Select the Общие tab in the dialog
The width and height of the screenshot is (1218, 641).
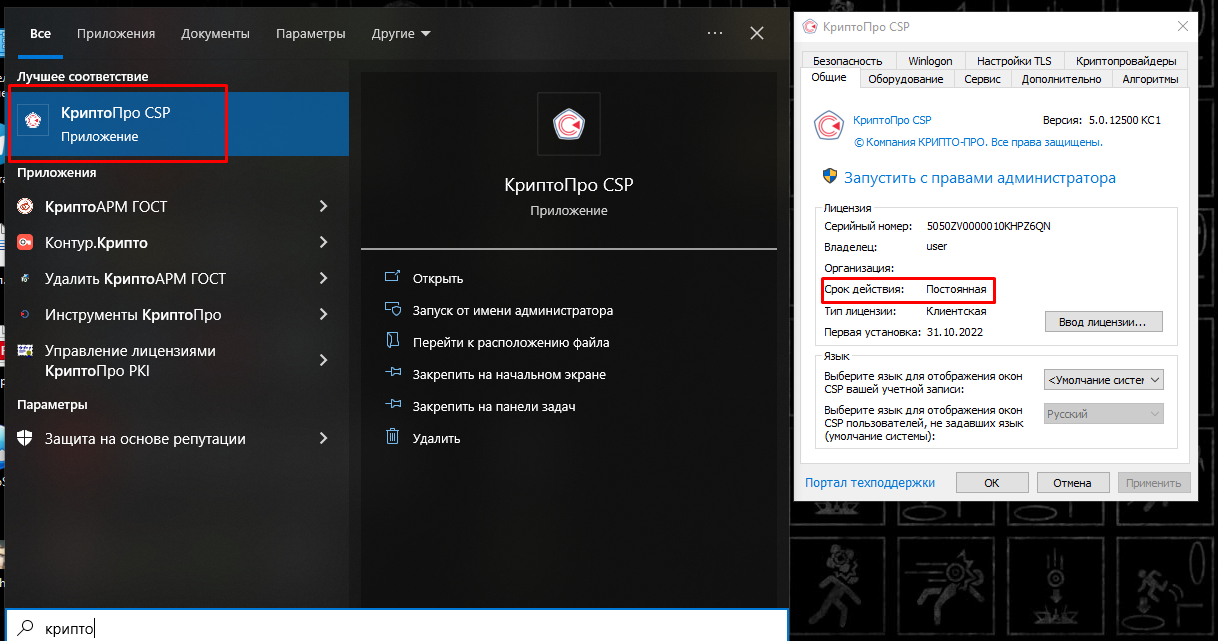[829, 78]
